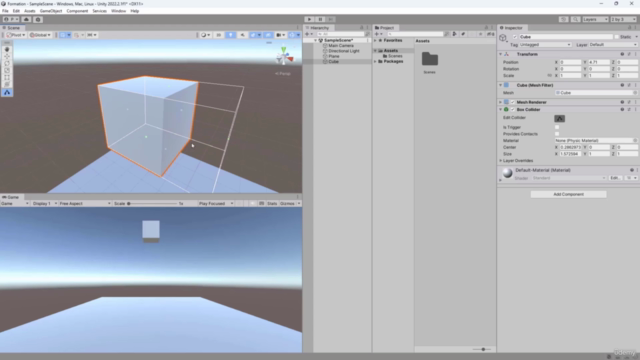Open the global search magnifier
The width and height of the screenshot is (640, 360).
(x=575, y=19)
